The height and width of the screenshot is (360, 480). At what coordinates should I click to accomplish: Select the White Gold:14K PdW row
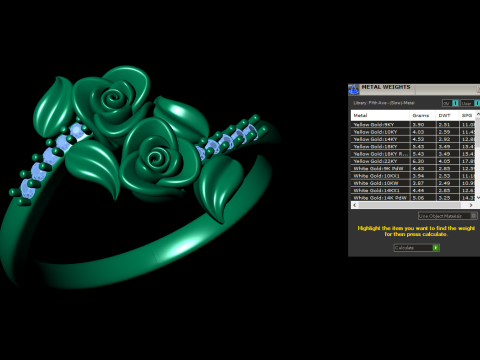[x=413, y=198]
